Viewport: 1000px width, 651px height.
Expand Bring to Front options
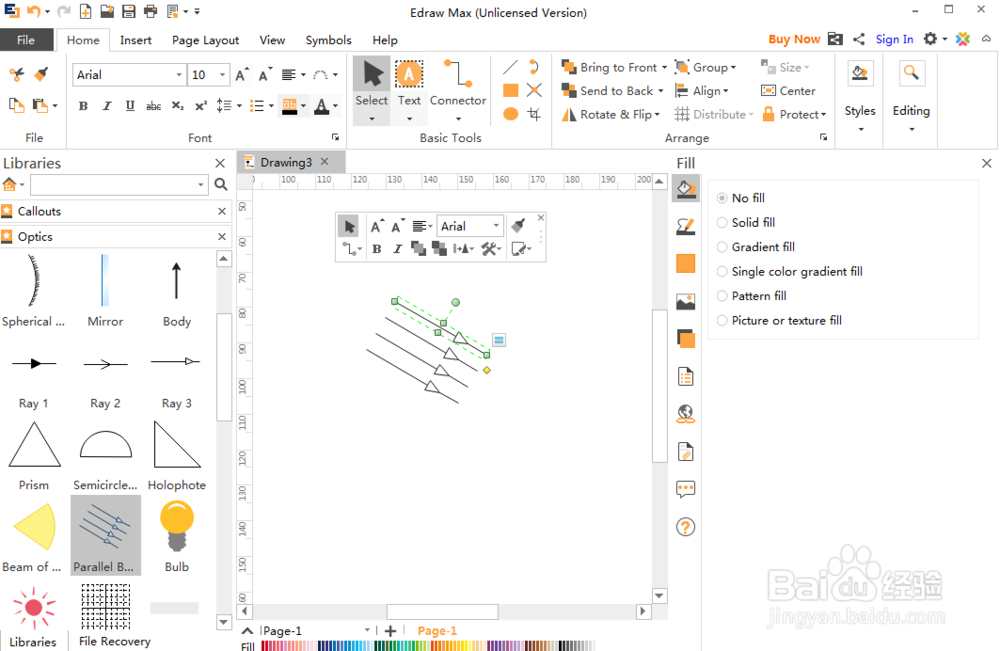coord(665,67)
